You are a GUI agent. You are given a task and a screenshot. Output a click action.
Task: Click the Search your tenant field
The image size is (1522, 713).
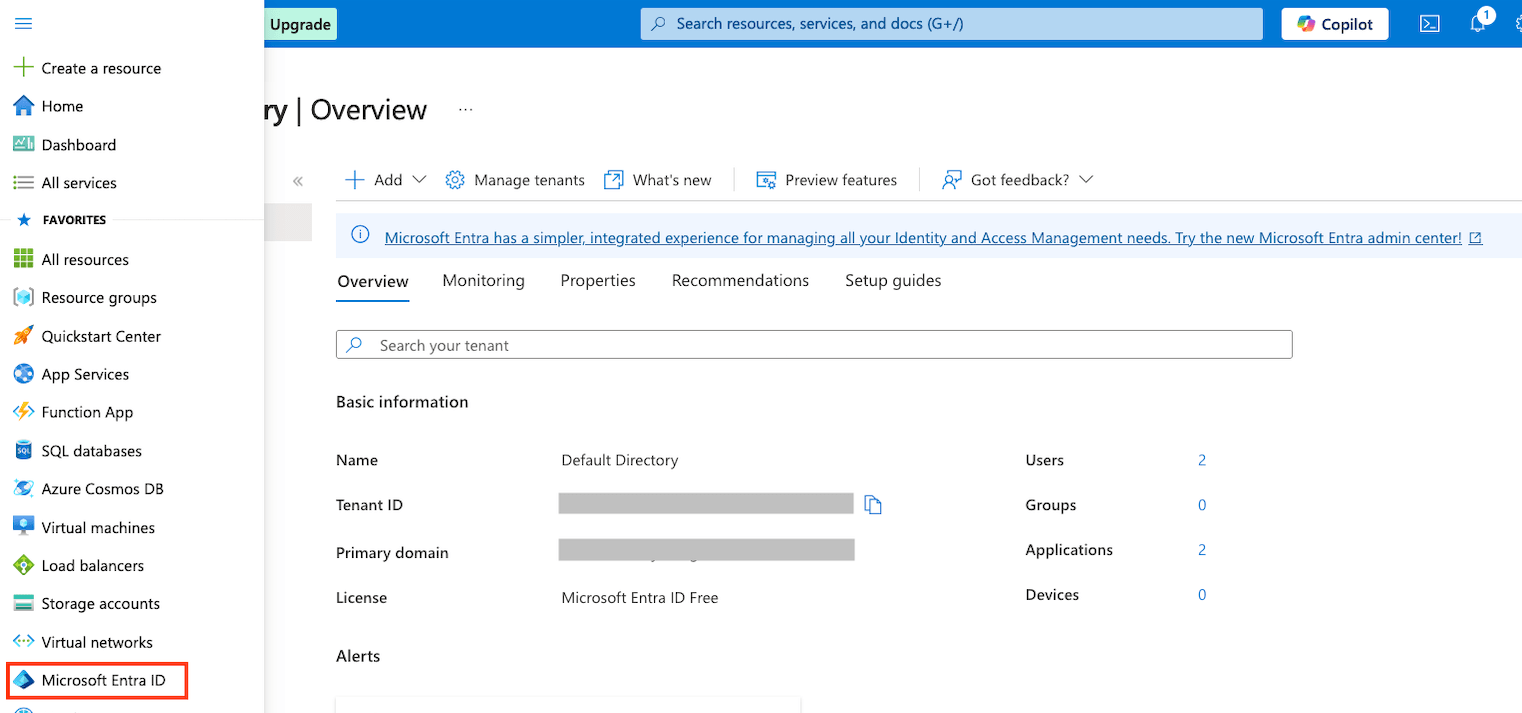click(x=814, y=345)
